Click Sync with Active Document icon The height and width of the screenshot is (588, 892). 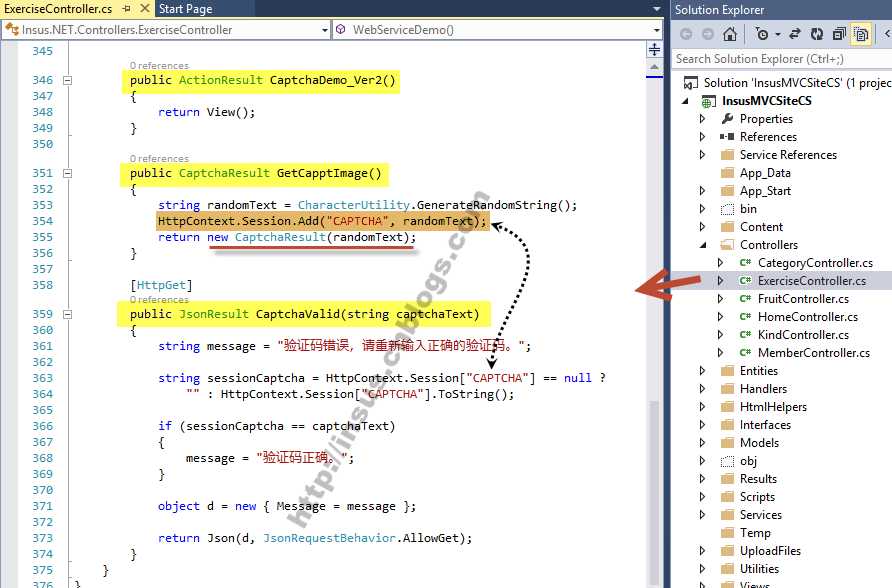coord(795,35)
